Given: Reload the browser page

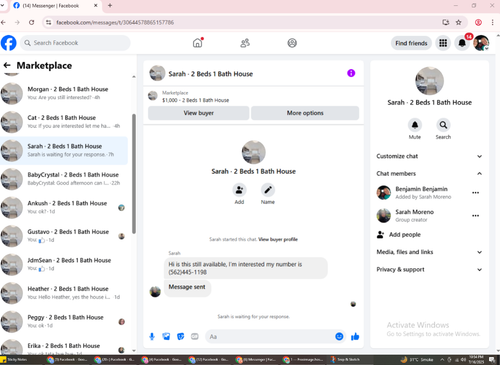Looking at the screenshot, I should click(x=31, y=22).
